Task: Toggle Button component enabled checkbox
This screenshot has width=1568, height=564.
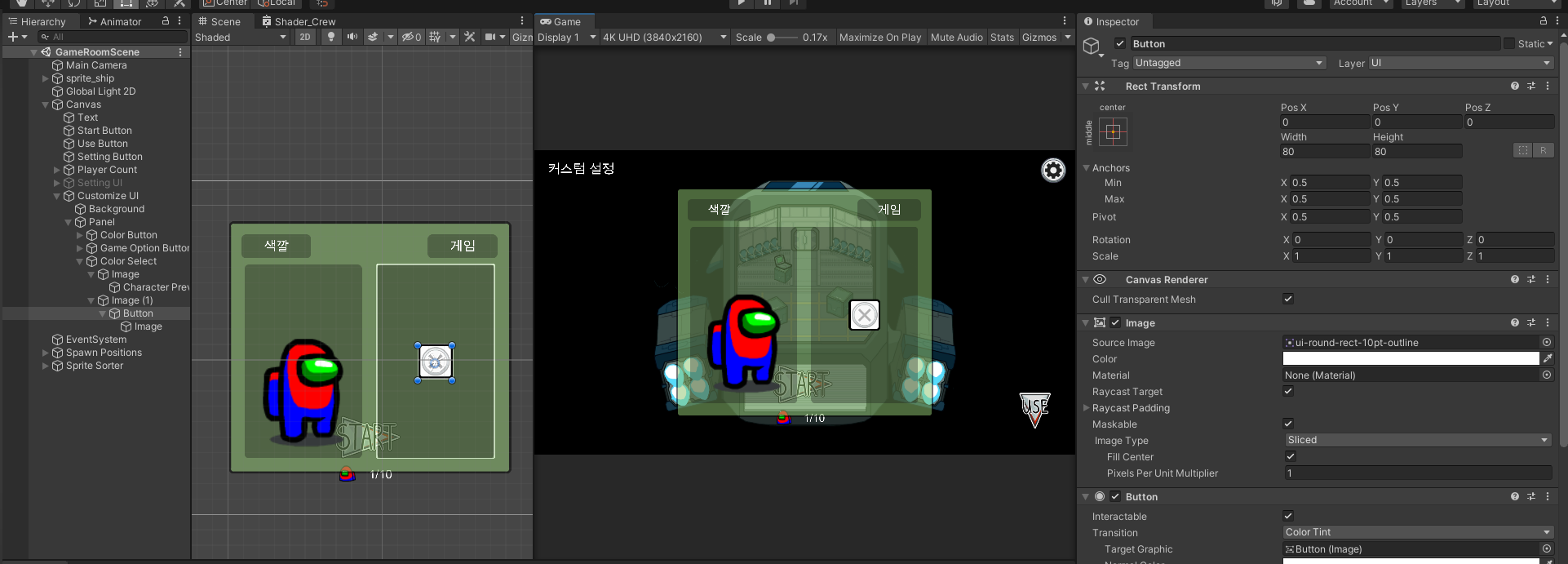Action: pos(1115,496)
